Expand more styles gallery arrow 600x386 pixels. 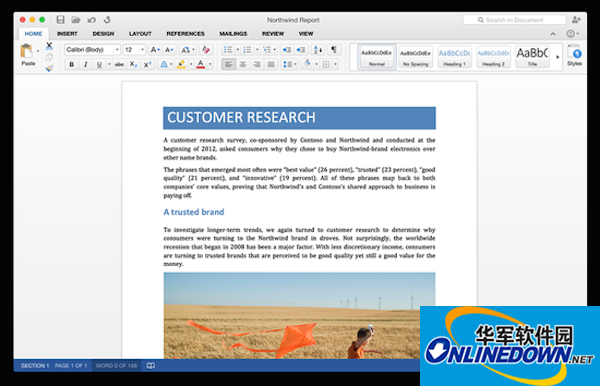(x=558, y=57)
